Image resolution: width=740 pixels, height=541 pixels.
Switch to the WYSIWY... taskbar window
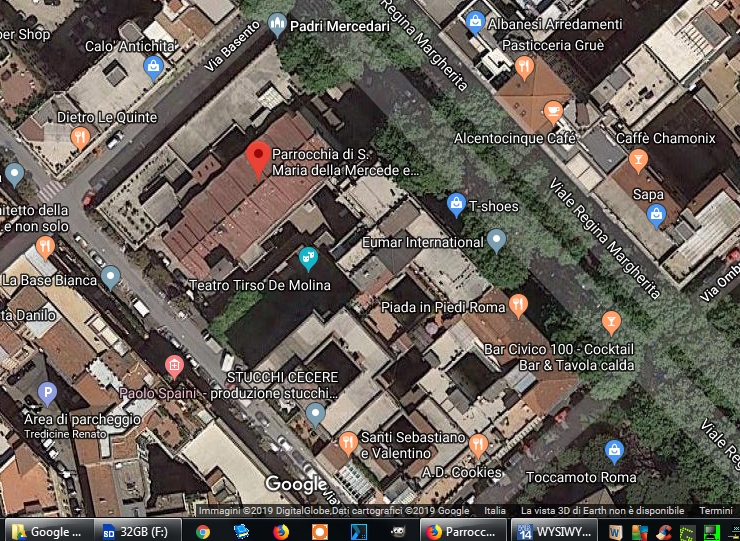[x=555, y=532]
